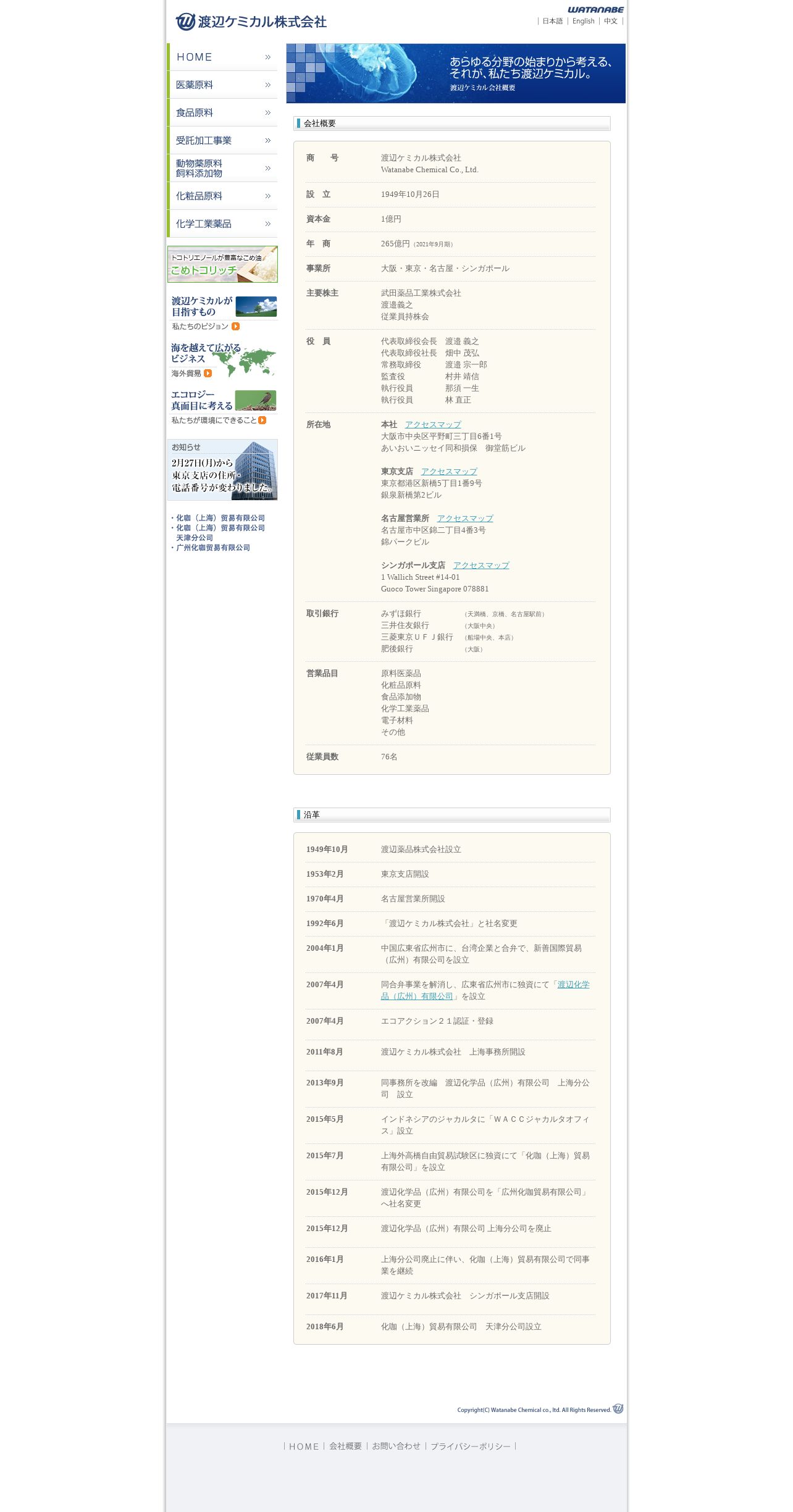Viewport: 793px width, 1512px height.
Task: Switch language to 日本語
Action: point(553,21)
